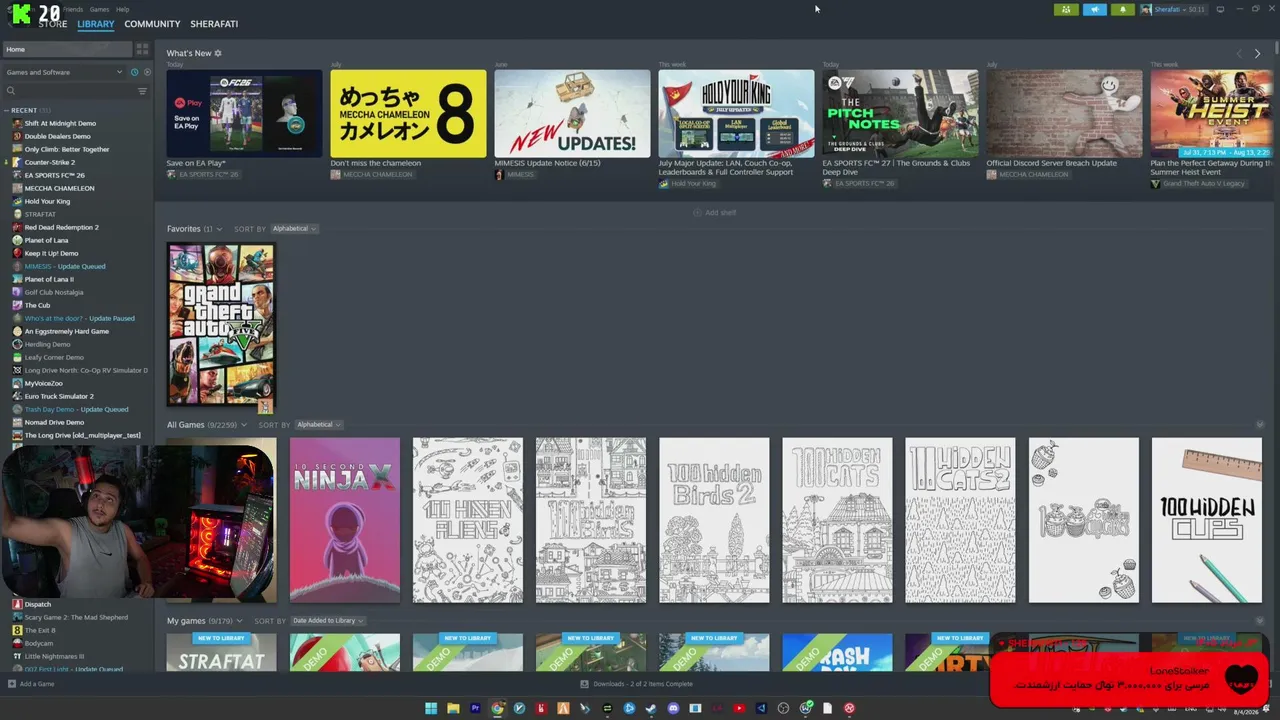Select 'Shift At Midnight Demo' in the list

[x=60, y=123]
